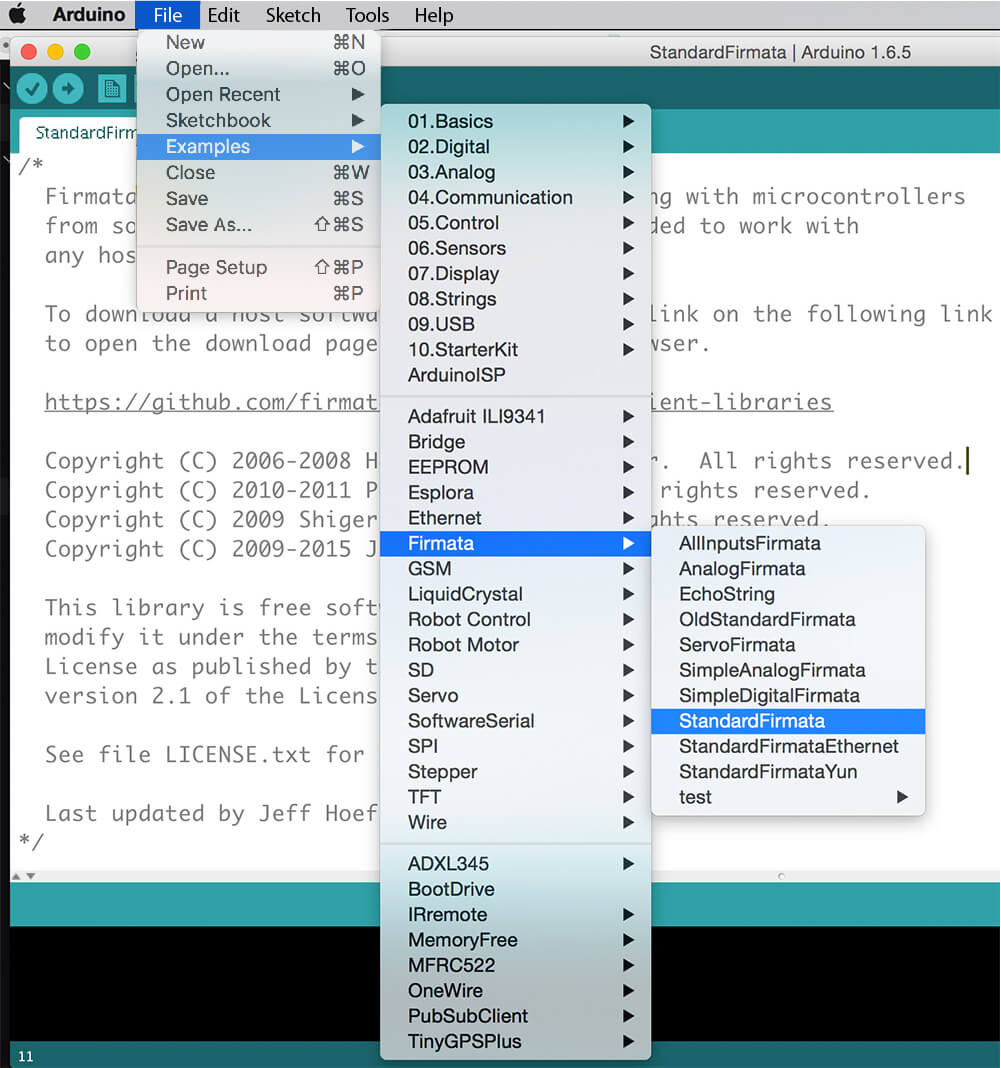Open the Tools menu in menu bar
The image size is (1001, 1068).
pyautogui.click(x=367, y=15)
